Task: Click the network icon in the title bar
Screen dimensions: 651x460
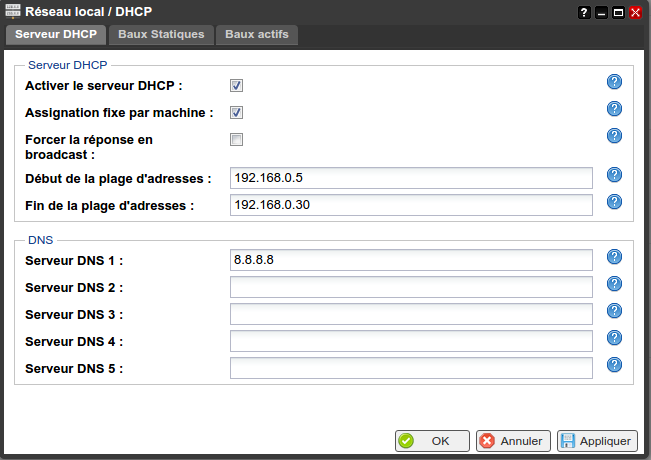Action: (12, 11)
